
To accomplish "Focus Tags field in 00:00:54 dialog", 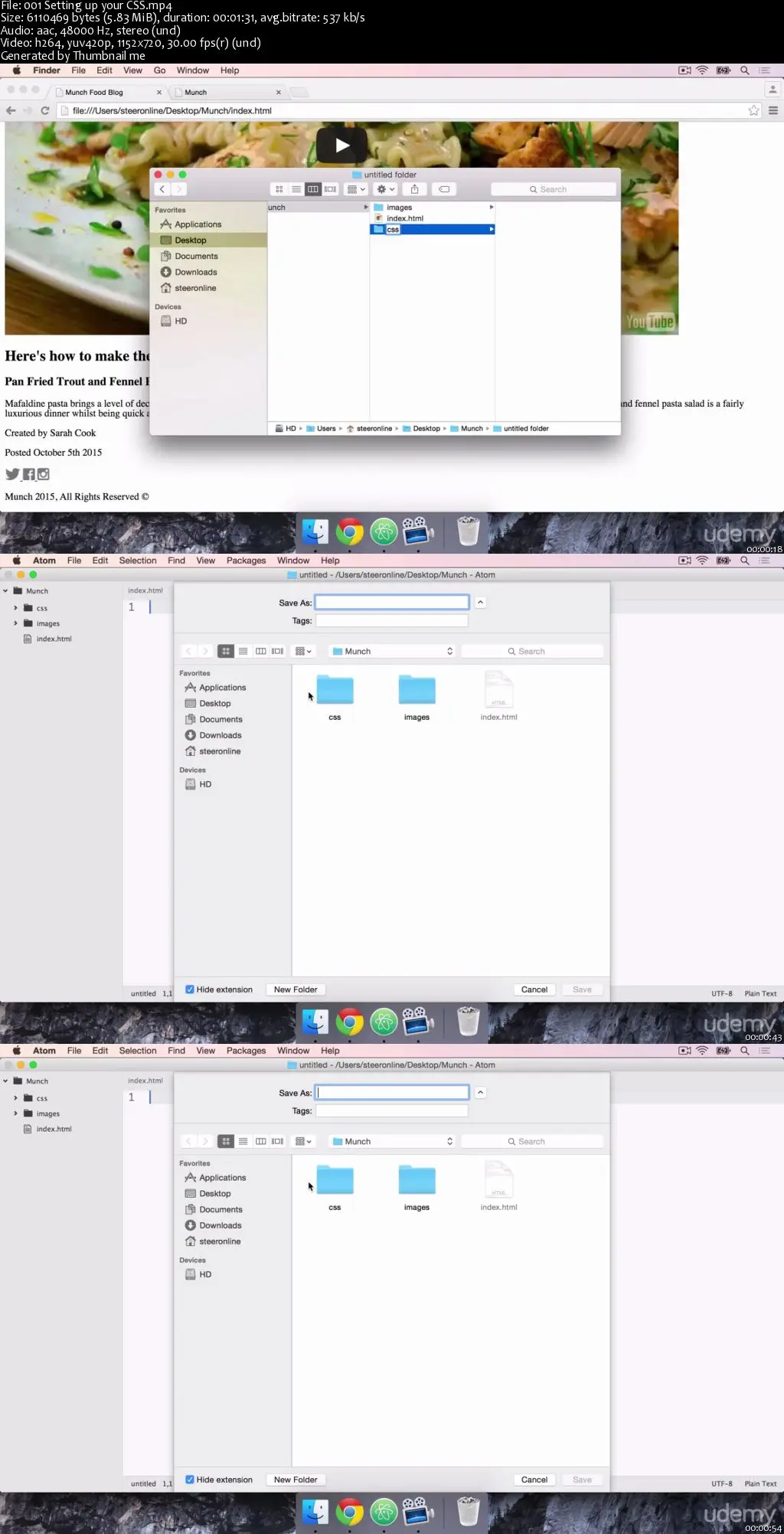I will tap(392, 1110).
